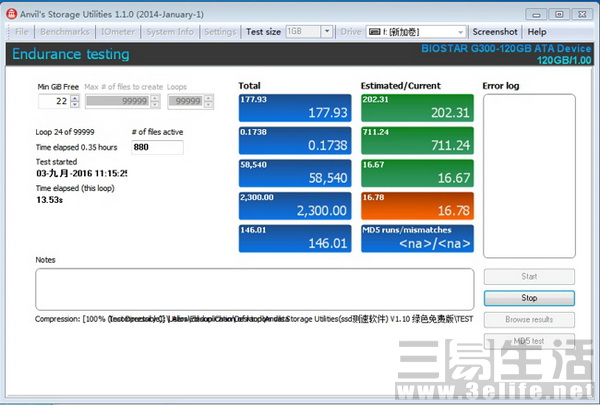Image resolution: width=600 pixels, height=405 pixels.
Task: Click the MD5 test button
Action: tap(529, 341)
